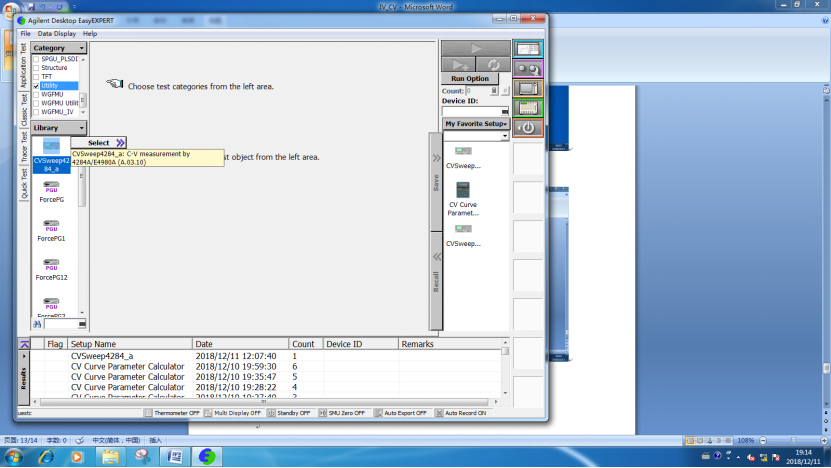Viewport: 831px width, 468px height.
Task: Select the ForcePG12 library item
Action: click(x=51, y=270)
